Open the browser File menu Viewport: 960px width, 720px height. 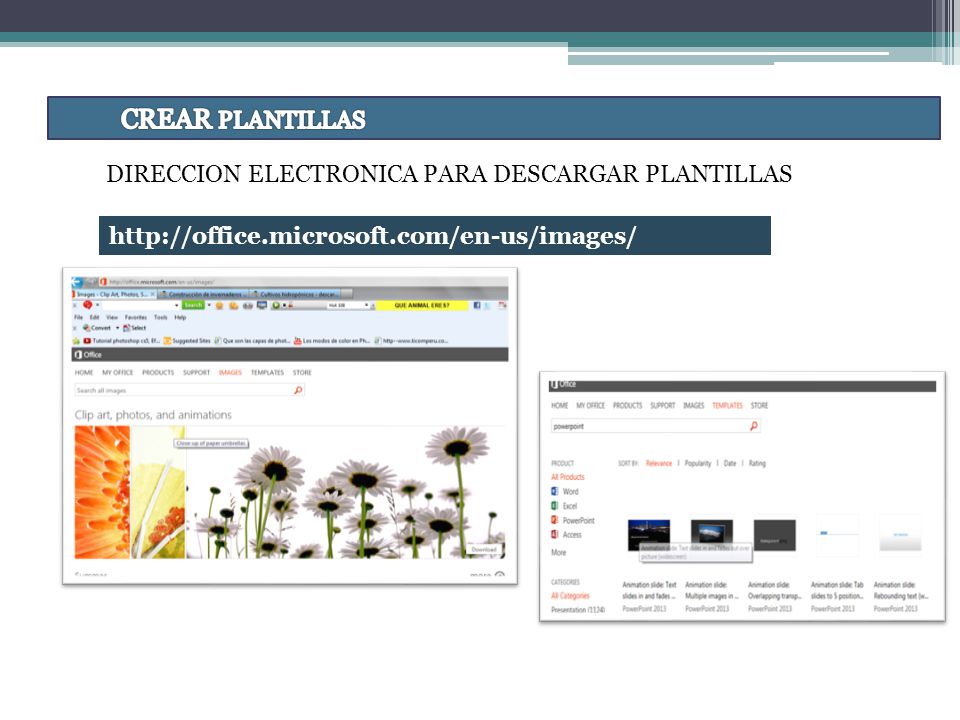click(x=78, y=317)
